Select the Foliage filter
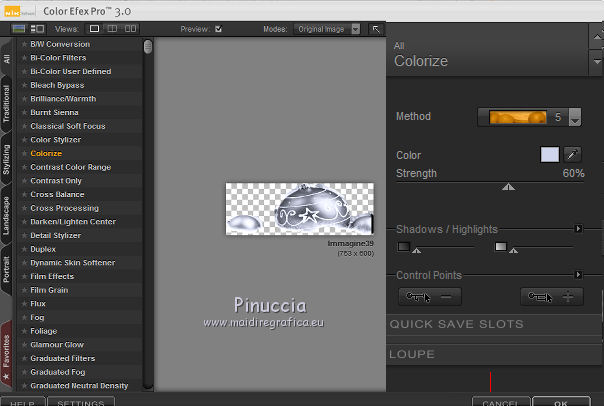The image size is (604, 406). [x=44, y=331]
